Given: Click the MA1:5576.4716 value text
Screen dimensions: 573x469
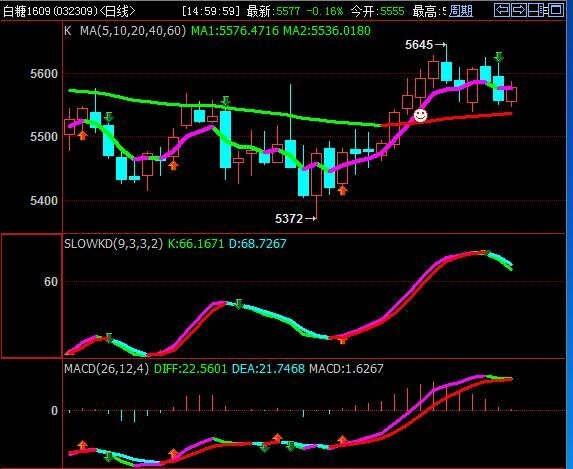Looking at the screenshot, I should 235,31.
